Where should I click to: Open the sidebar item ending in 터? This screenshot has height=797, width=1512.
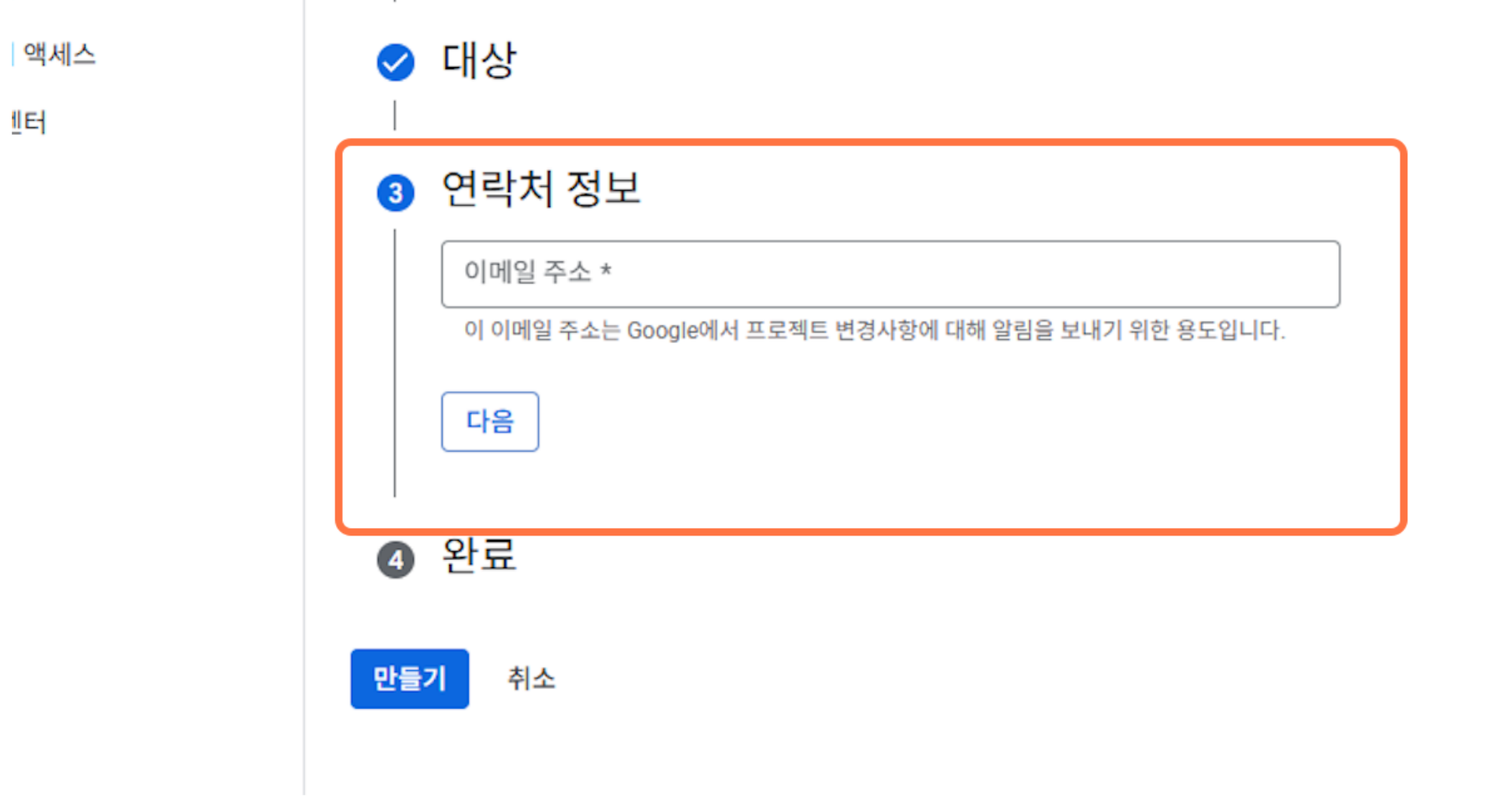point(28,123)
